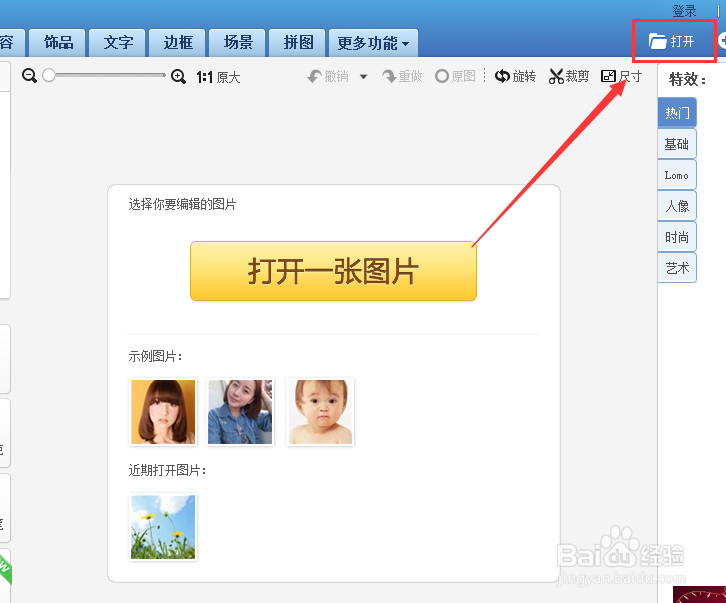
Task: Switch to the 拼图 tab
Action: 298,43
